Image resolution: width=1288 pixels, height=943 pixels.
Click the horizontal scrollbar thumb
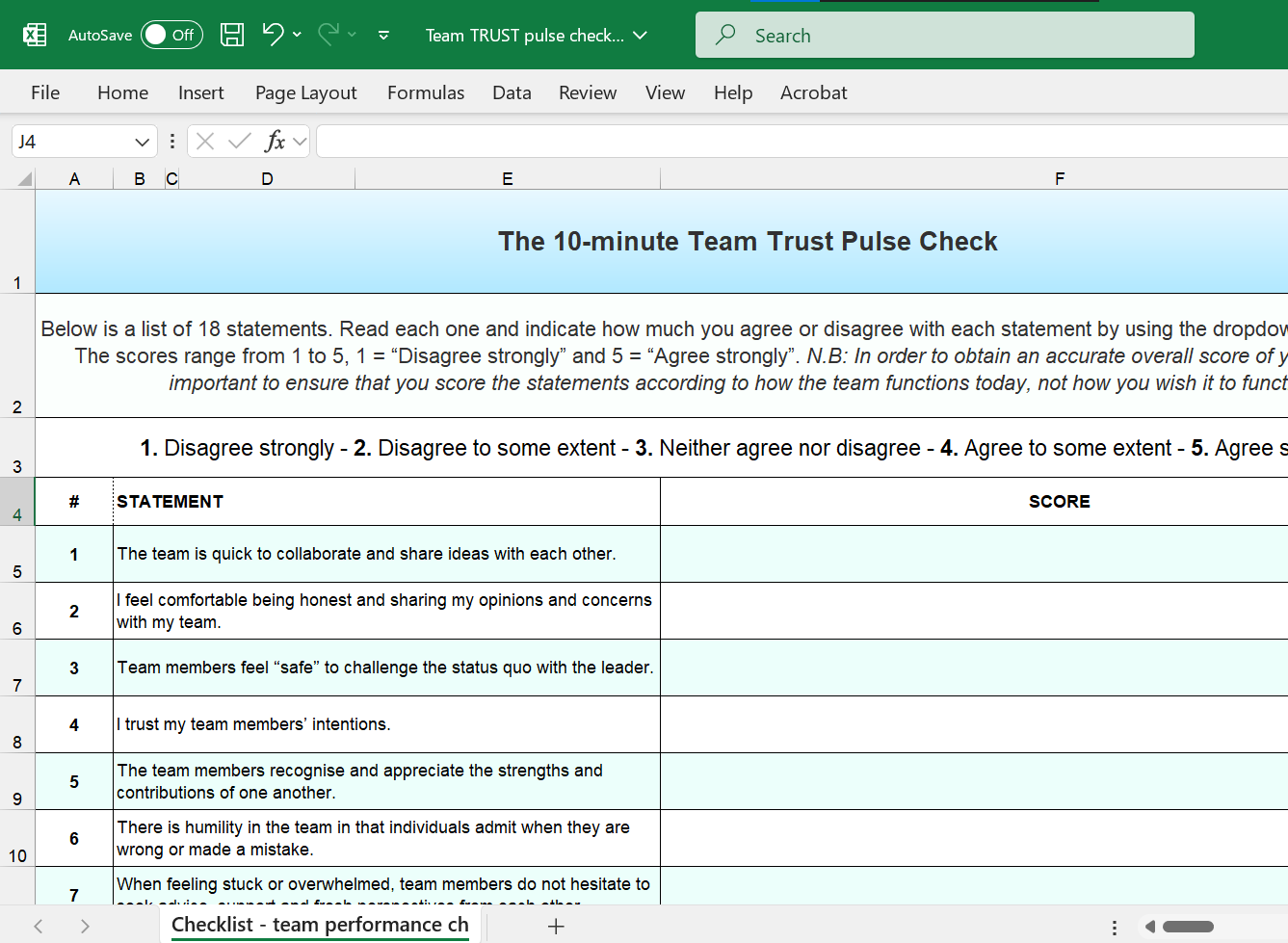pos(1188,927)
